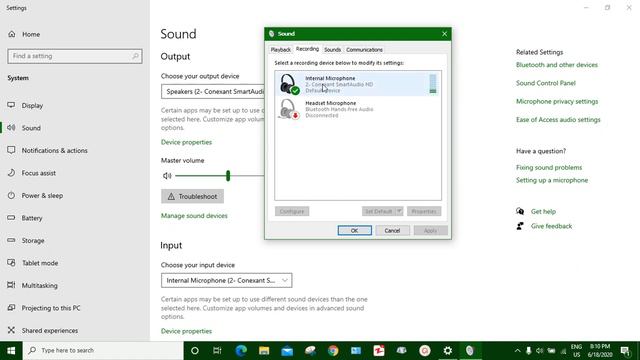Click Properties button in Sound dialog
The width and height of the screenshot is (640, 360).
[x=424, y=211]
